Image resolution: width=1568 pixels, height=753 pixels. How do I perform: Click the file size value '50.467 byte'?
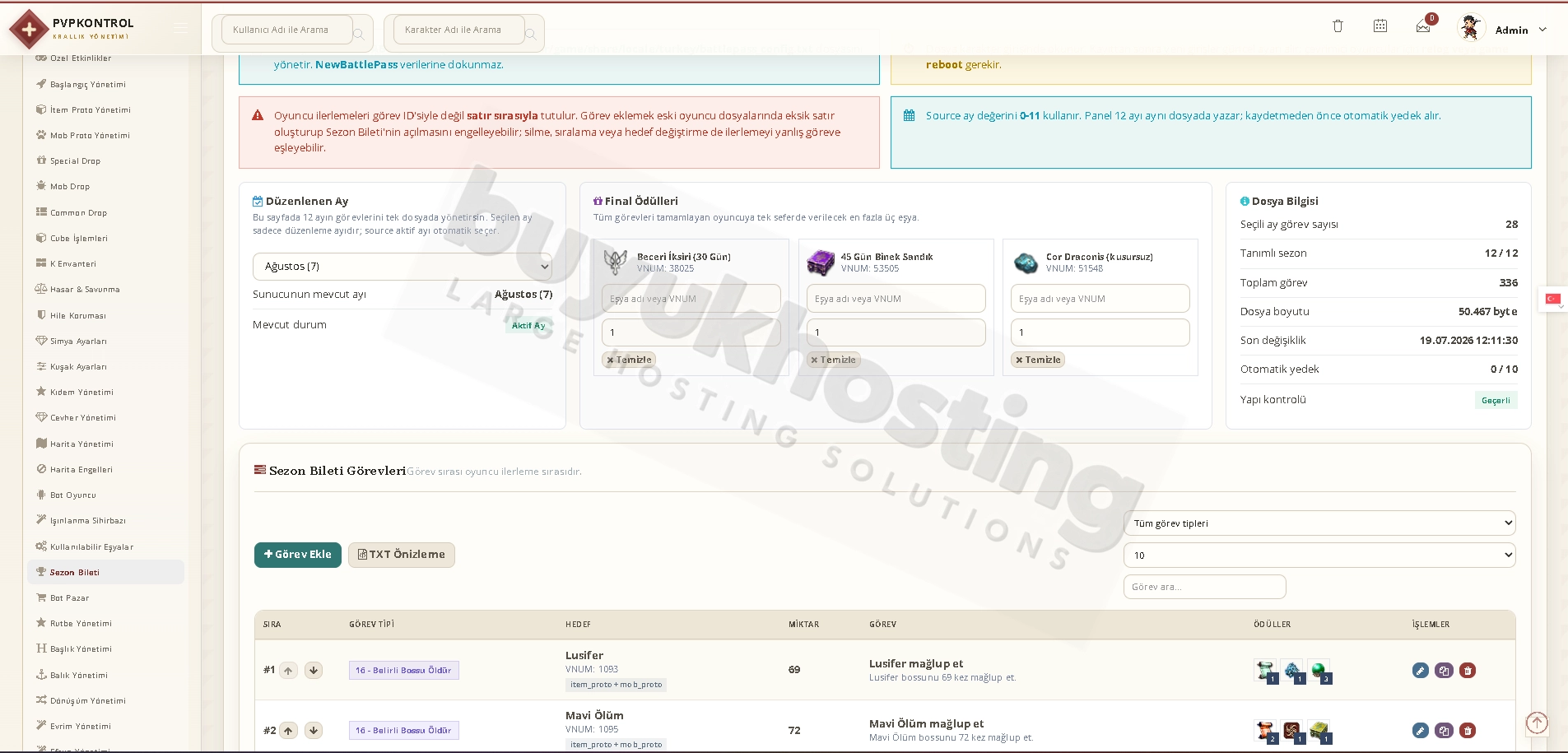1488,311
